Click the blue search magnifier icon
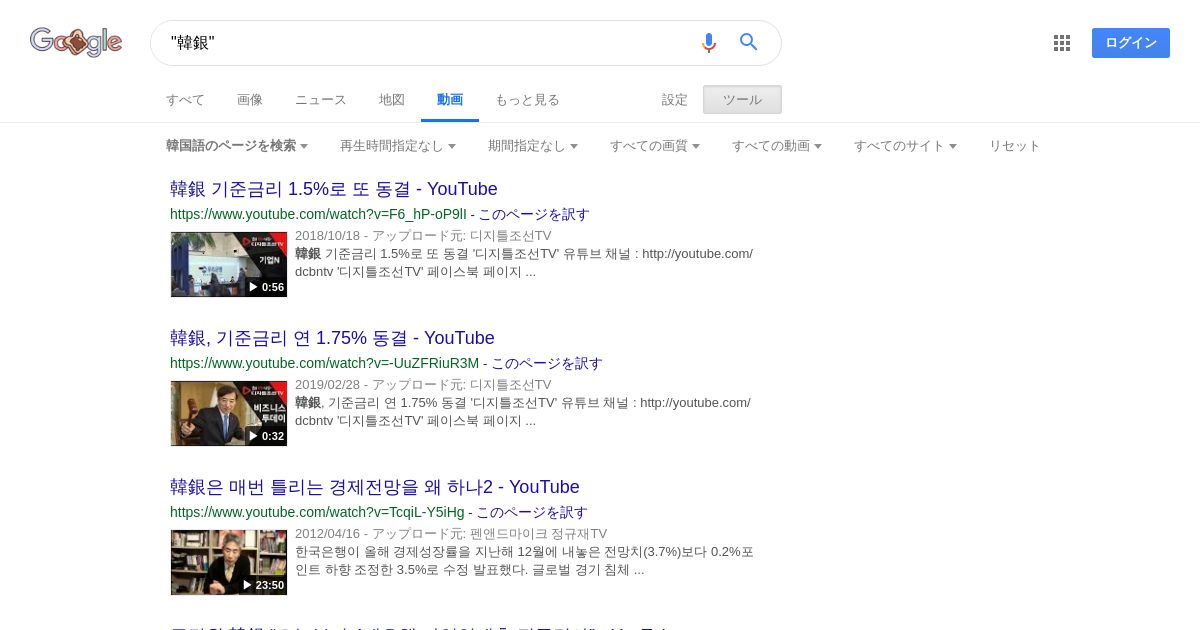 pyautogui.click(x=749, y=42)
